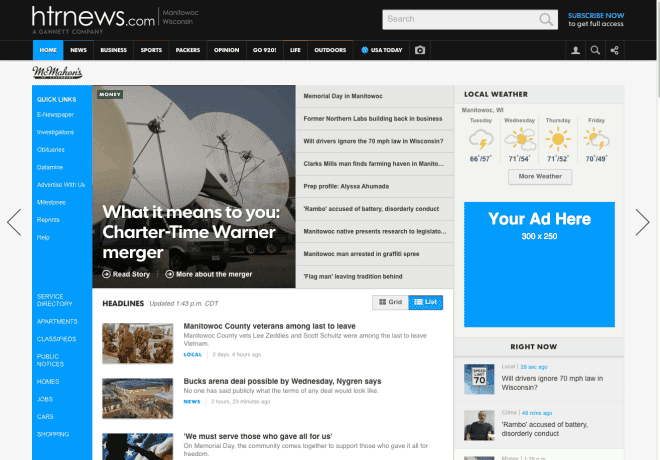Click the Bucks arena story thumbnail

(x=138, y=398)
